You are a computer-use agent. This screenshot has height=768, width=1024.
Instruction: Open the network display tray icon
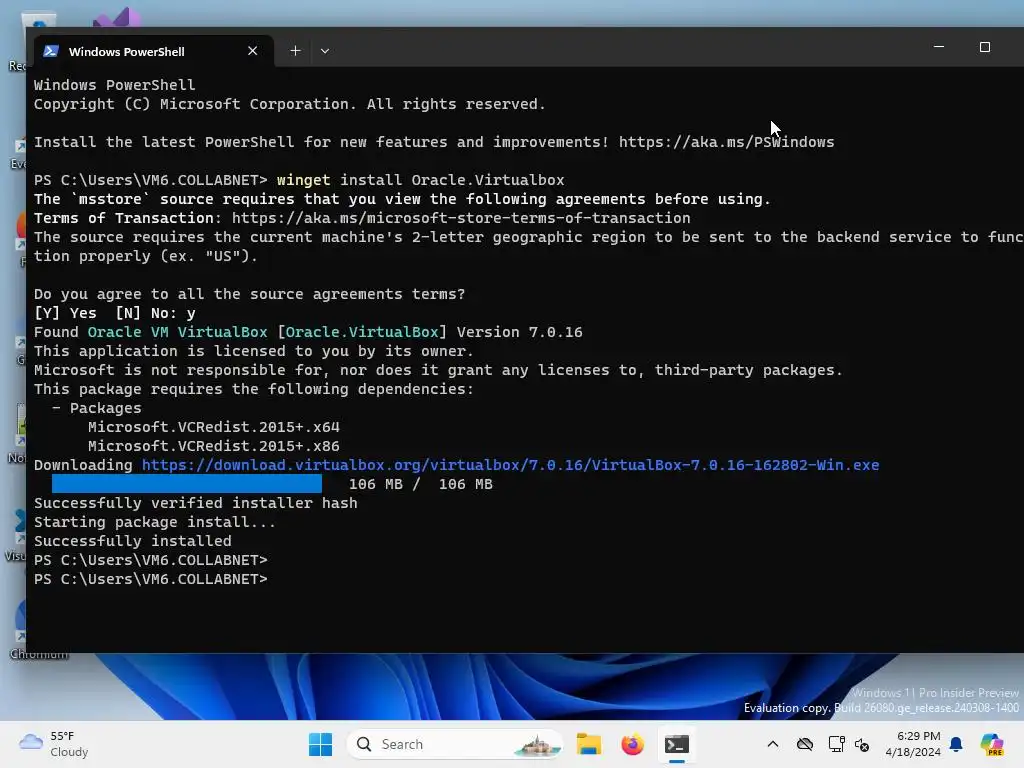(x=836, y=744)
